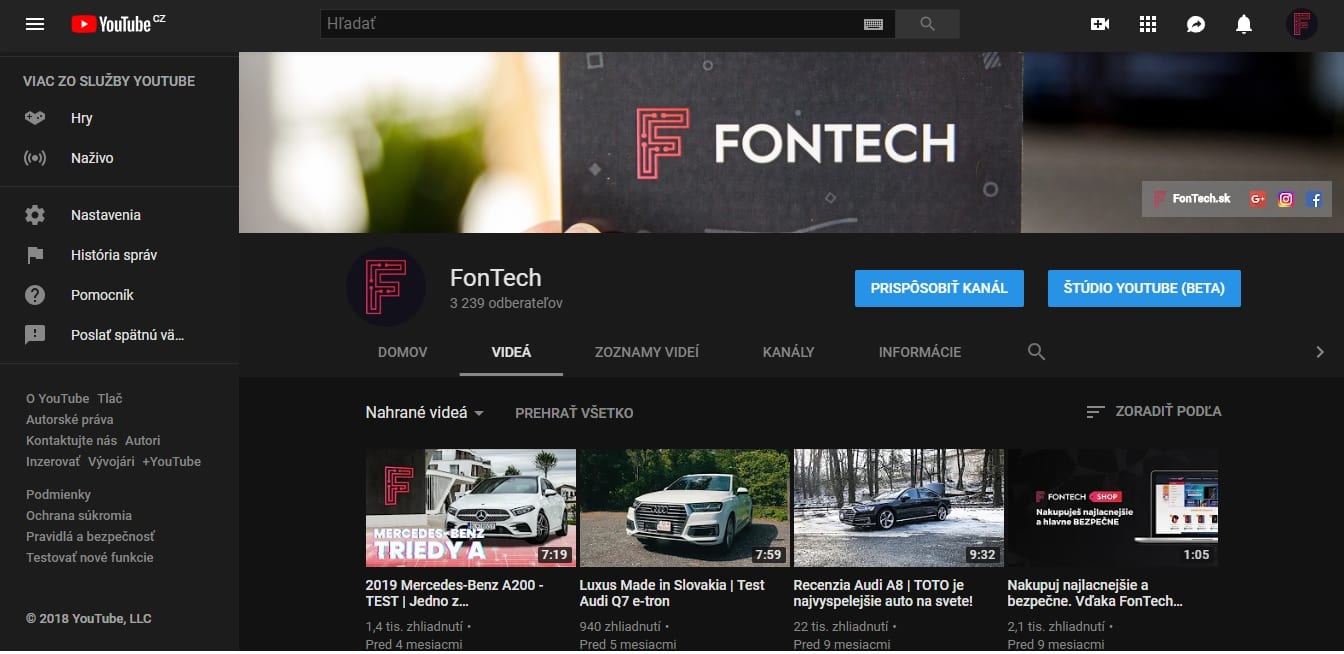Image resolution: width=1344 pixels, height=654 pixels.
Task: Open the Mercedes-Benz A200 video thumbnail
Action: (x=470, y=508)
